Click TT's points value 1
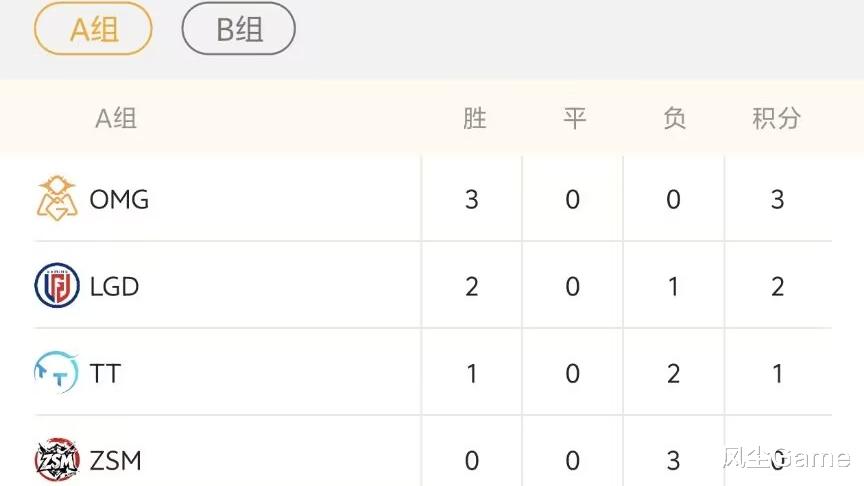 [777, 374]
